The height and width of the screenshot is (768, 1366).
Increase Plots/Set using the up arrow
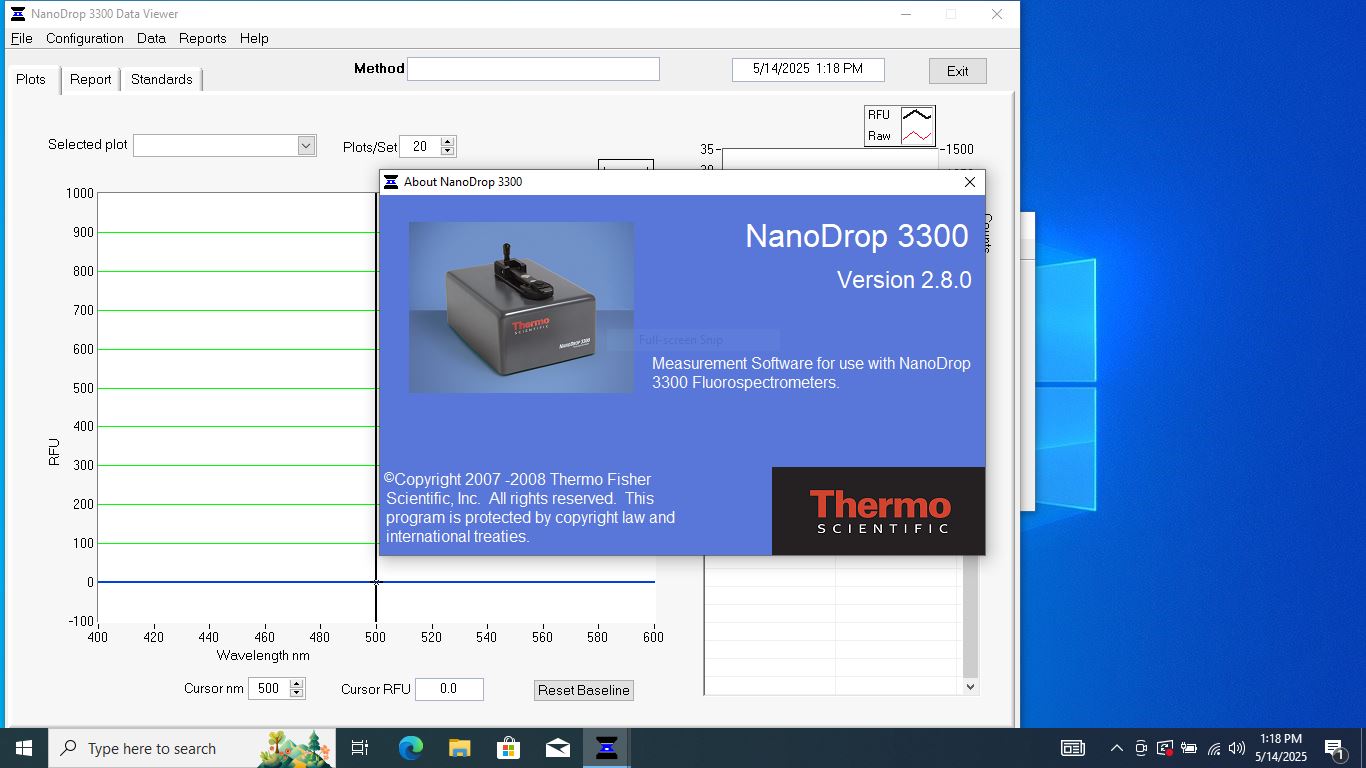(x=447, y=141)
